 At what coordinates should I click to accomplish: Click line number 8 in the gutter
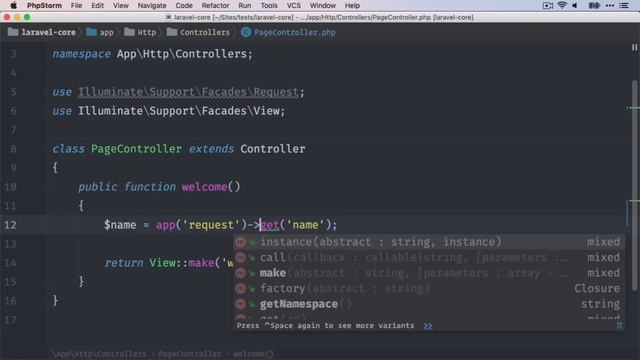(13, 149)
